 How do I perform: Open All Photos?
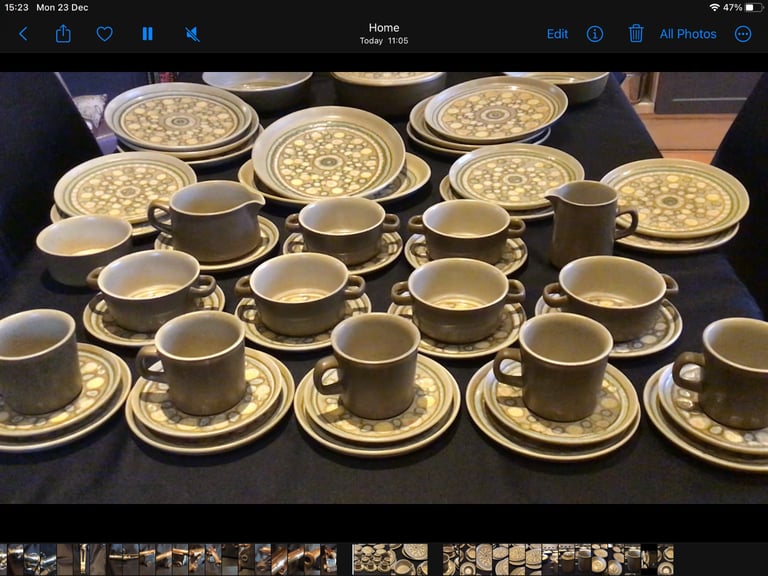(688, 34)
